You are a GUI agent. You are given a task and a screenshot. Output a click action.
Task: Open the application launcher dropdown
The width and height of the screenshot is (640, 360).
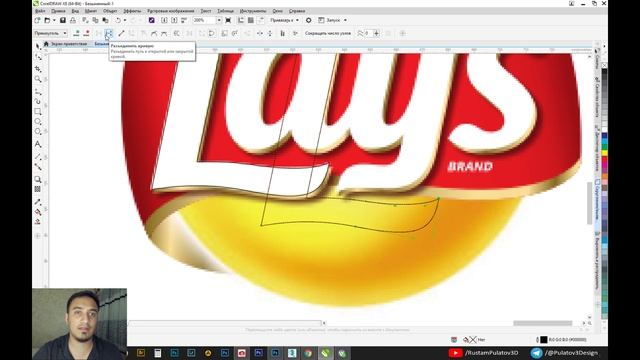click(x=333, y=20)
